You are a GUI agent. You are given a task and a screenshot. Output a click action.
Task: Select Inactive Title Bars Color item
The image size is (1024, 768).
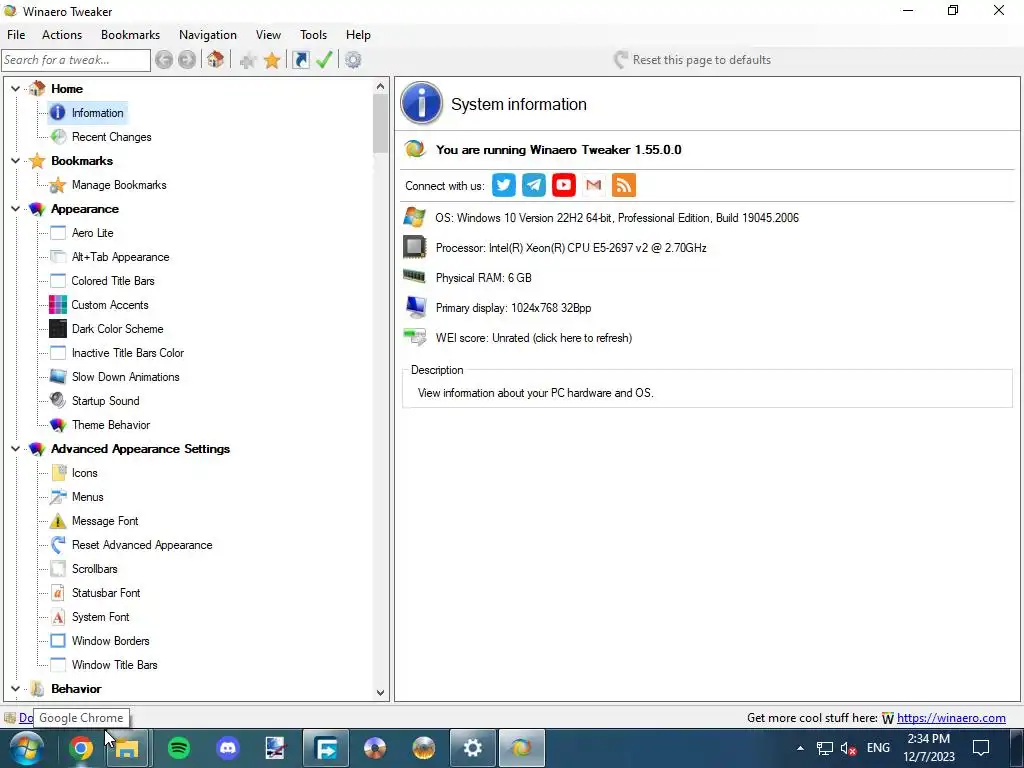pyautogui.click(x=128, y=353)
